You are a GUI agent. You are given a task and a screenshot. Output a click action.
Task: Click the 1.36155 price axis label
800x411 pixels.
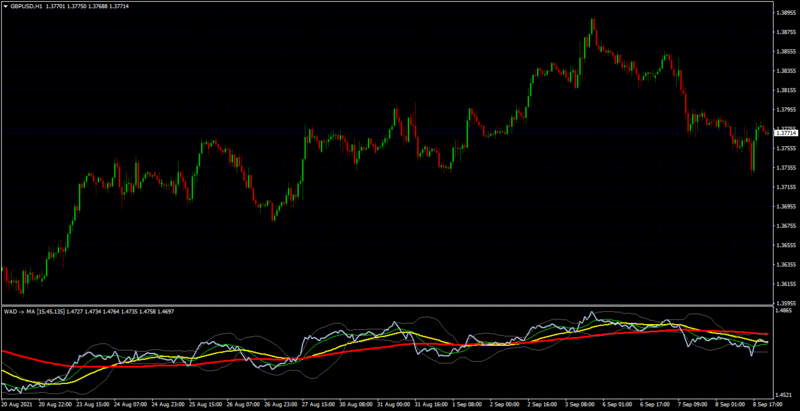pos(786,285)
